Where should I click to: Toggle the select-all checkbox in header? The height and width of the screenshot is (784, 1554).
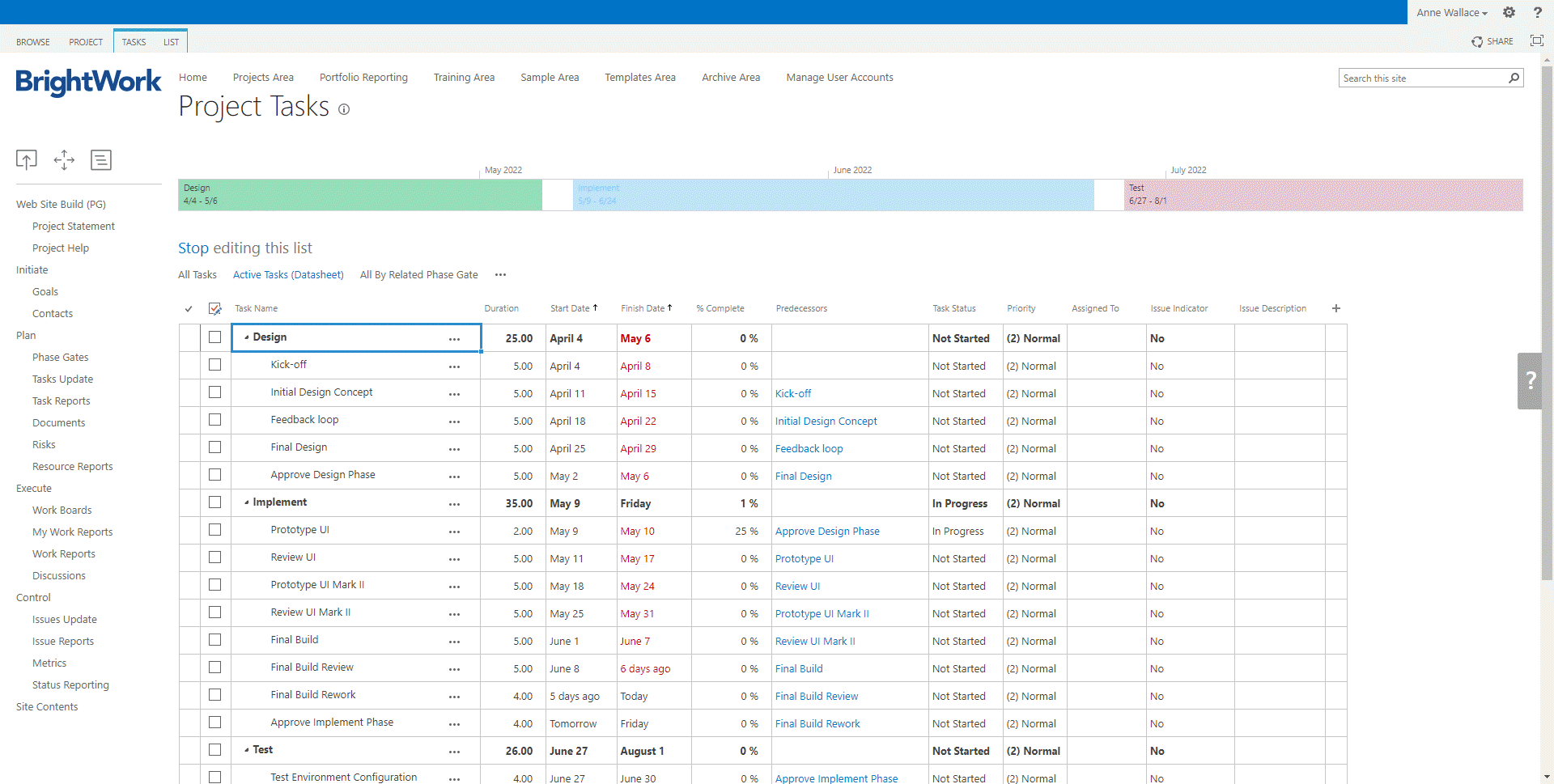tap(214, 308)
